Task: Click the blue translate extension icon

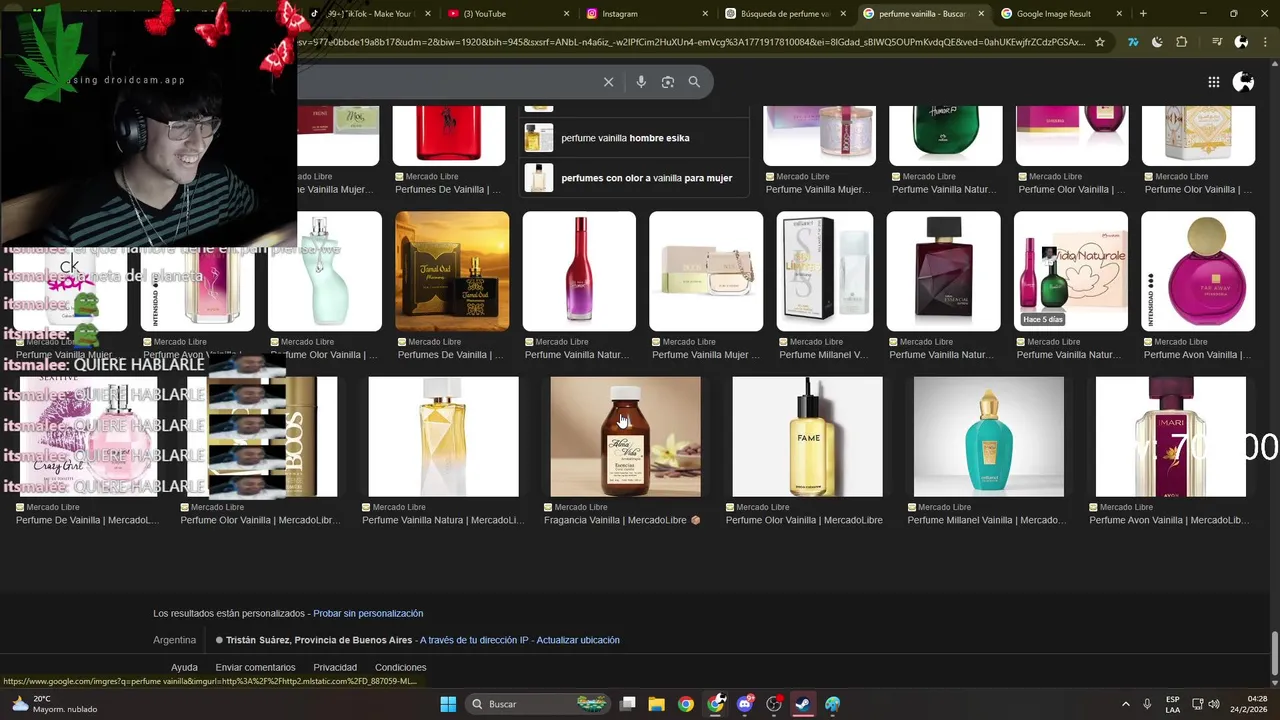Action: 1132,42
